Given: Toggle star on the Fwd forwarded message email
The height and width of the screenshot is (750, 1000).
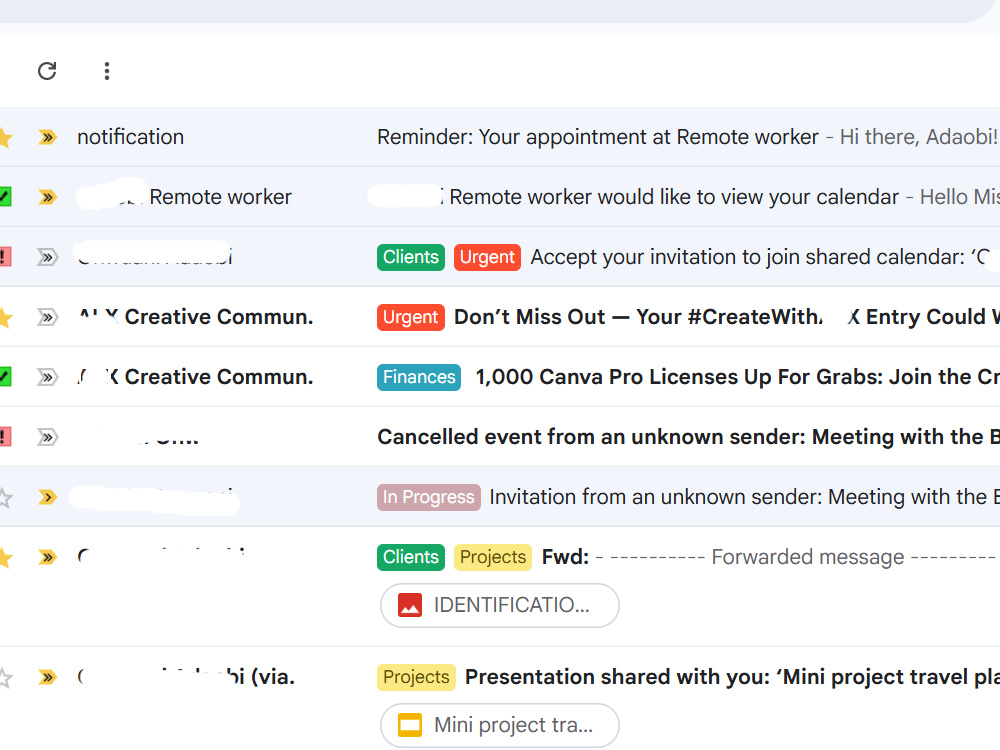Looking at the screenshot, I should (x=5, y=557).
